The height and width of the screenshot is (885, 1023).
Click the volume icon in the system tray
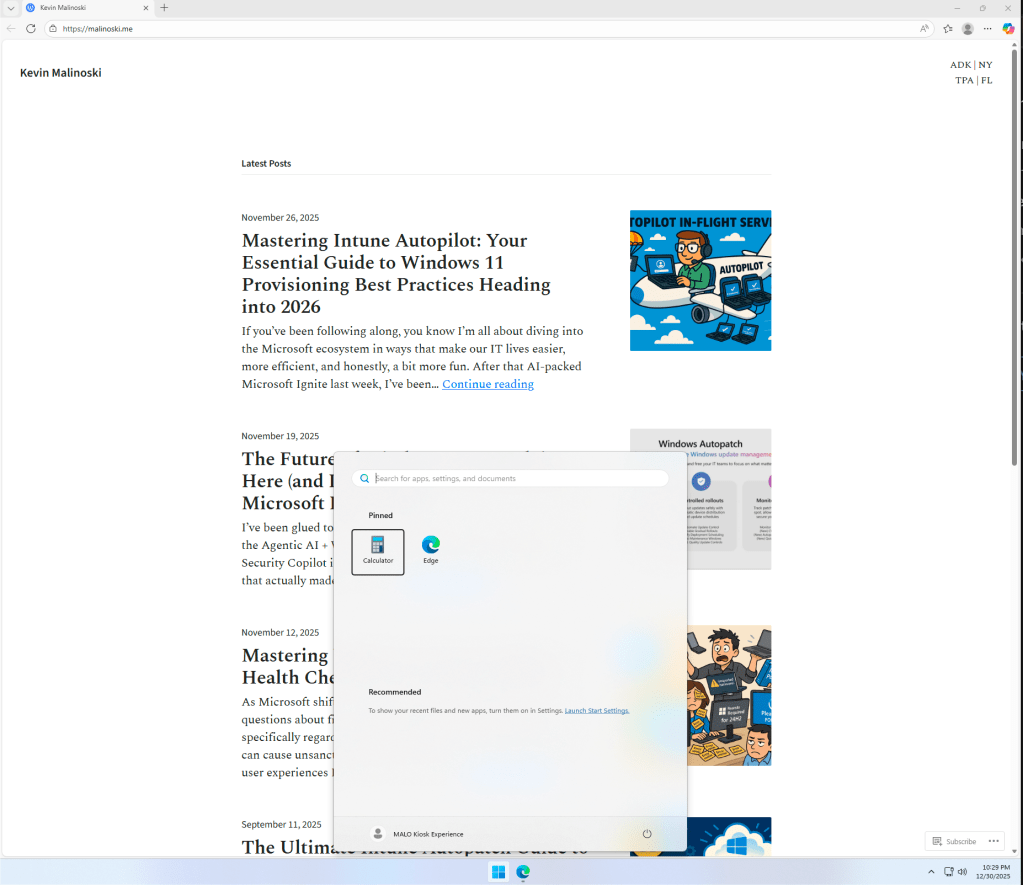pos(962,872)
